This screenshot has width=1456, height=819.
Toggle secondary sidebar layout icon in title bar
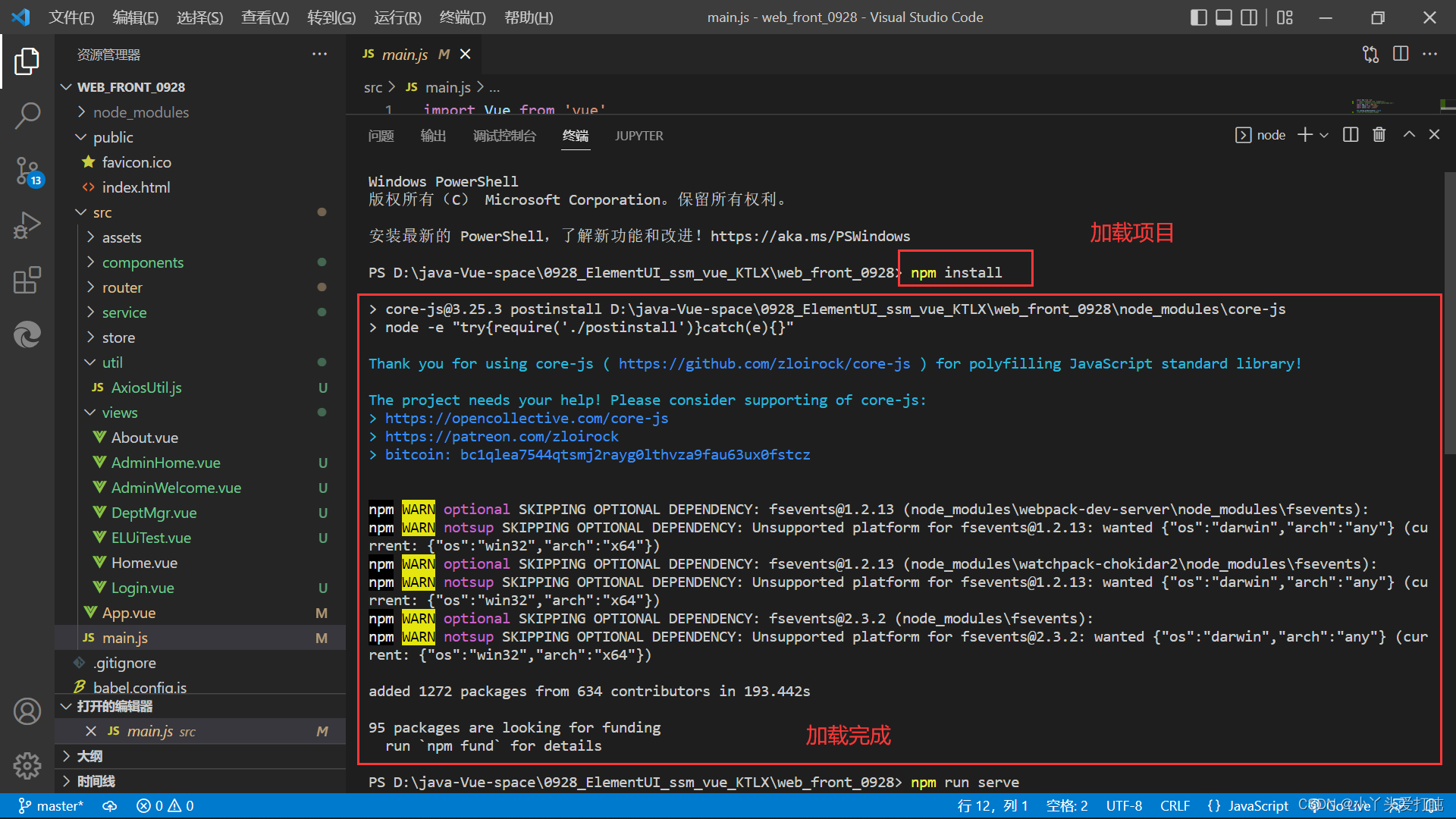(1249, 17)
